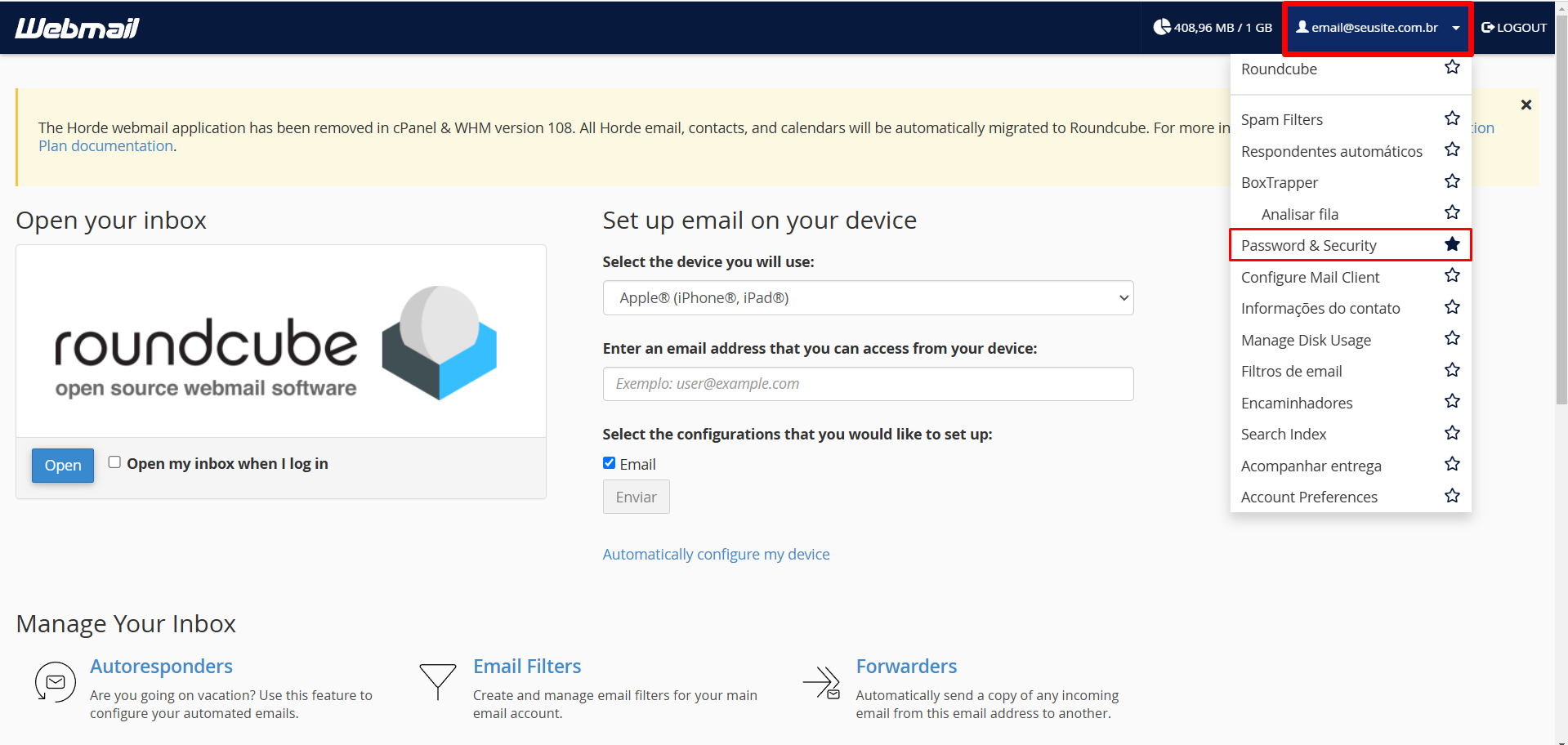This screenshot has height=745, width=1568.
Task: Uncheck the Email configuration checkbox
Action: tap(609, 463)
